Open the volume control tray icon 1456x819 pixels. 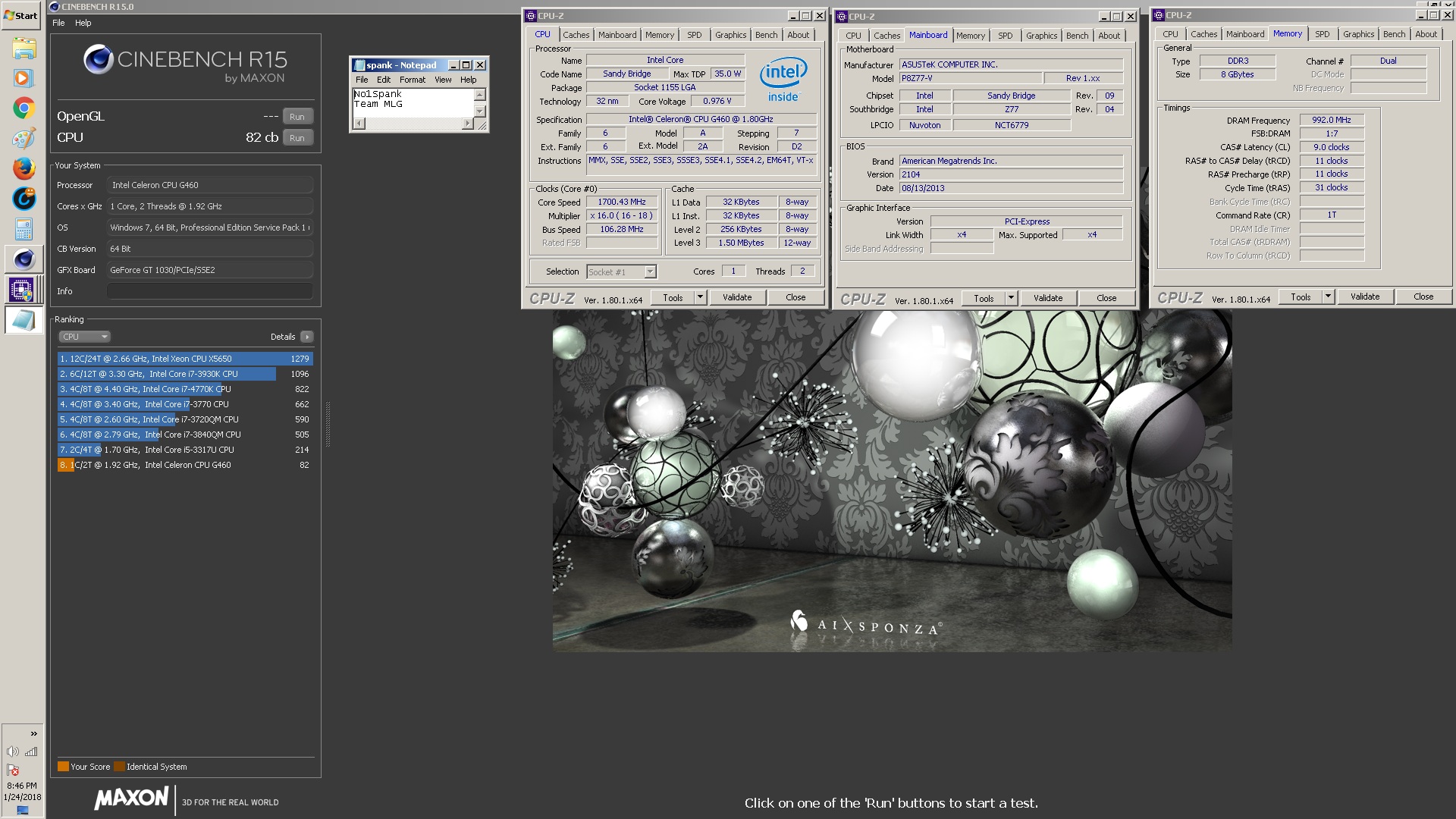tap(13, 752)
